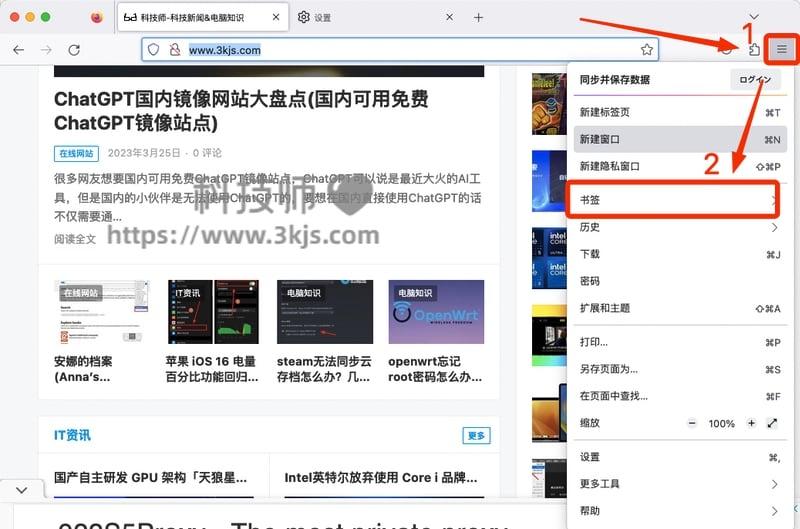Expand the 历史 submenu
The height and width of the screenshot is (529, 800).
point(680,227)
